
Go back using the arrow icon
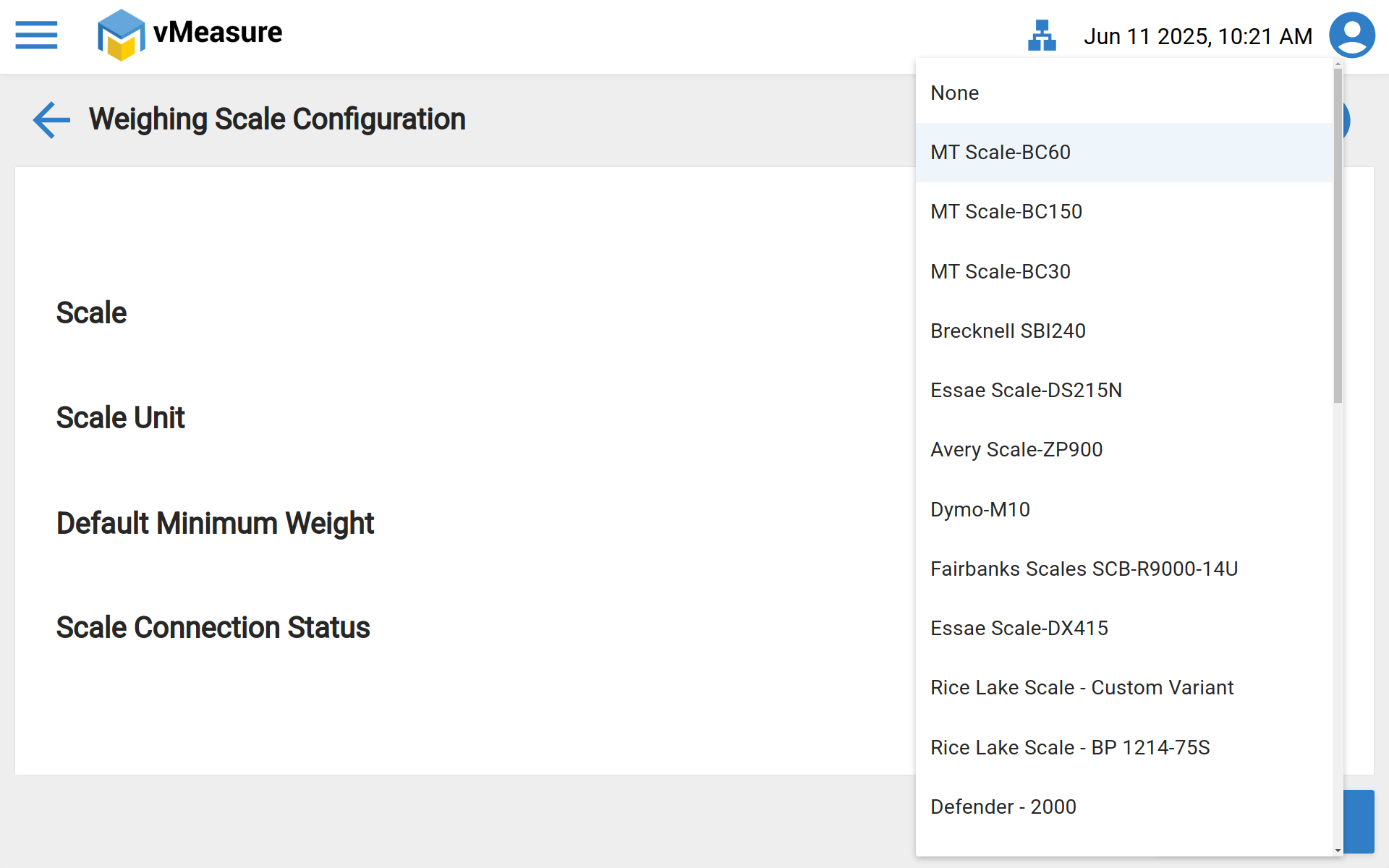click(x=51, y=119)
